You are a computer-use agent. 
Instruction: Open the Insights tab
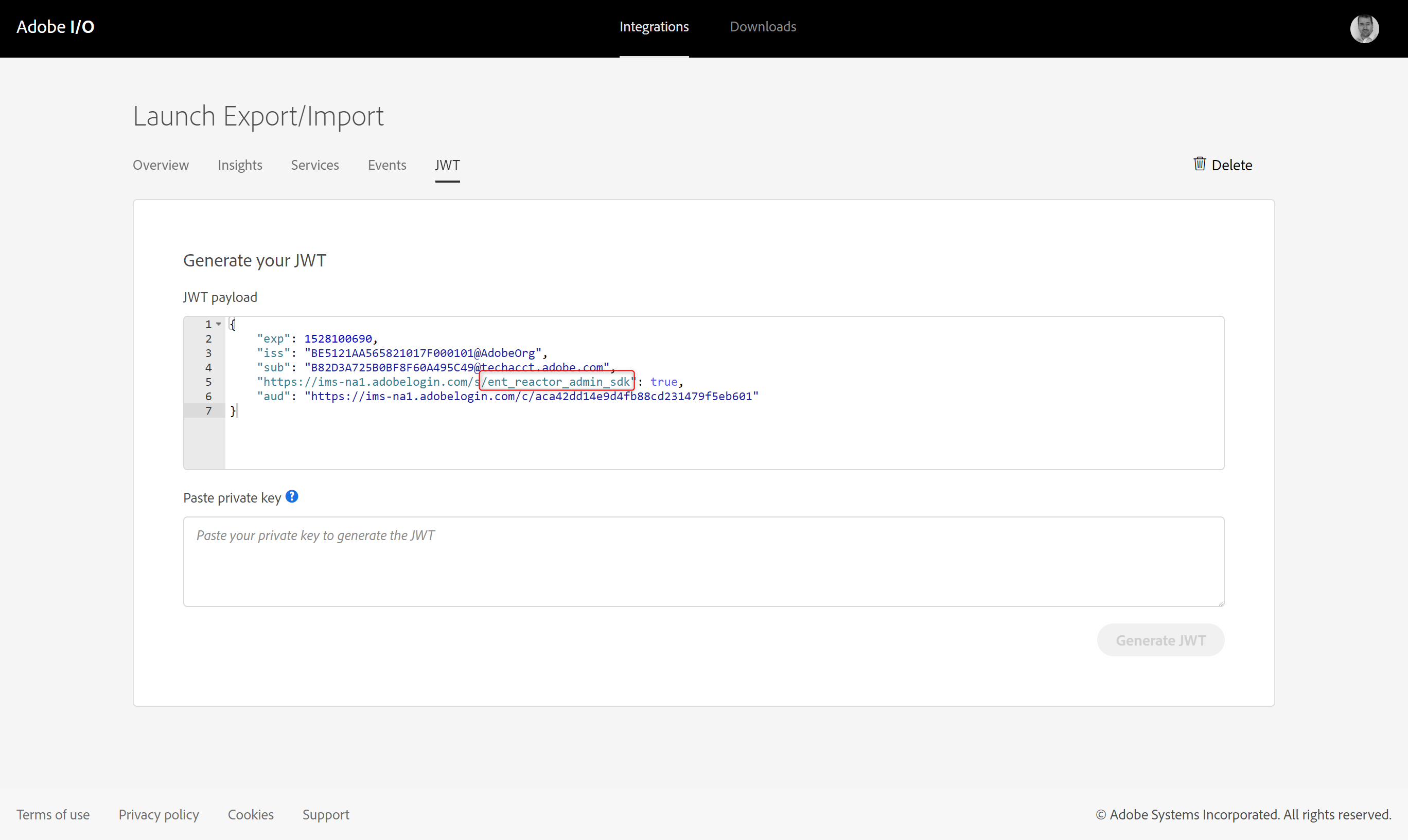click(x=239, y=165)
